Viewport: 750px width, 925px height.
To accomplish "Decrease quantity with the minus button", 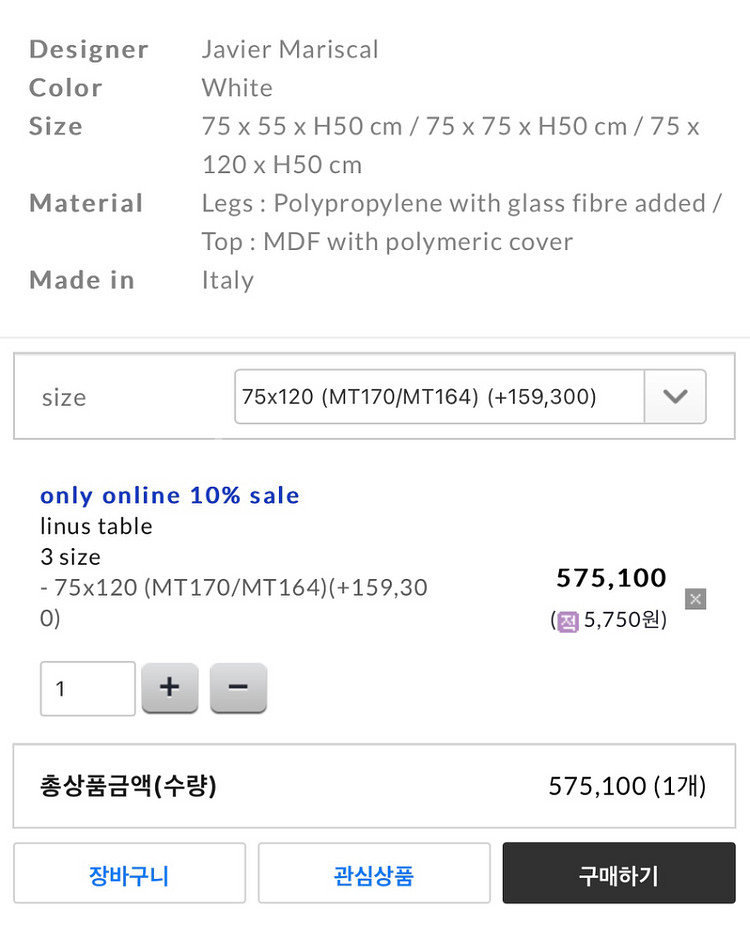I will click(x=238, y=687).
